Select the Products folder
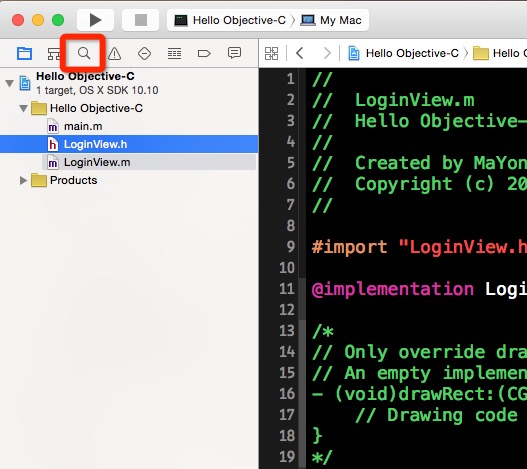 point(129,180)
